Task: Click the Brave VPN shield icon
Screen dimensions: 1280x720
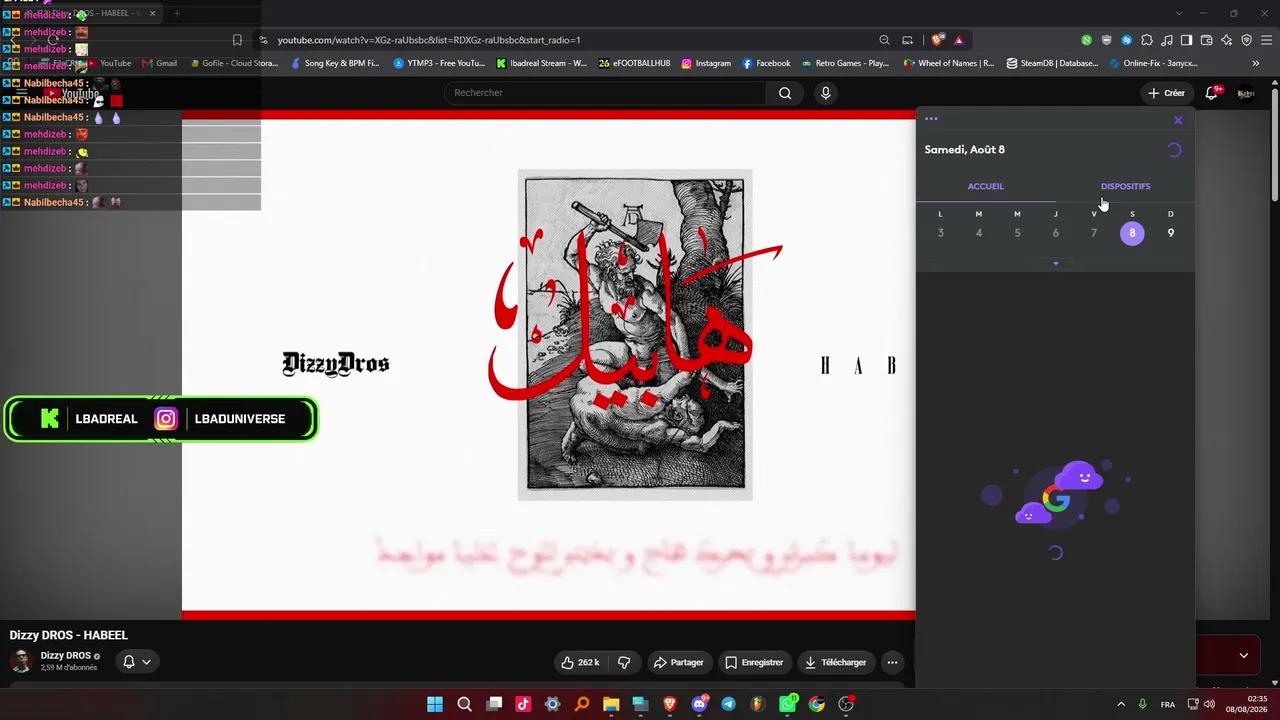Action: coord(1246,40)
